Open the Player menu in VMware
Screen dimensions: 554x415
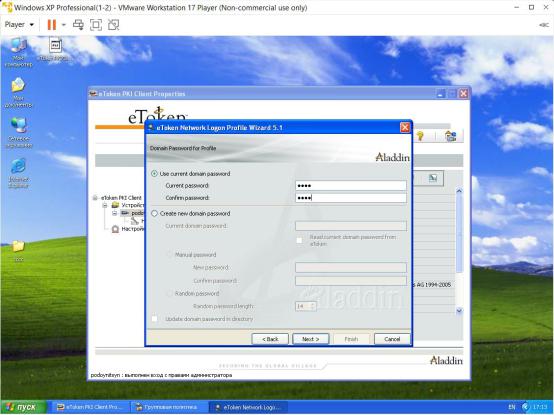[19, 25]
